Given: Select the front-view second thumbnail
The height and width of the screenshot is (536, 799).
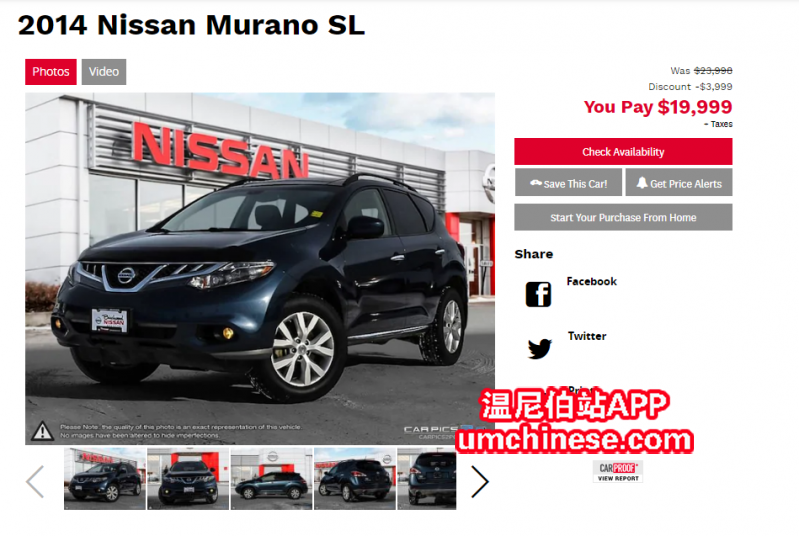Looking at the screenshot, I should 188,479.
